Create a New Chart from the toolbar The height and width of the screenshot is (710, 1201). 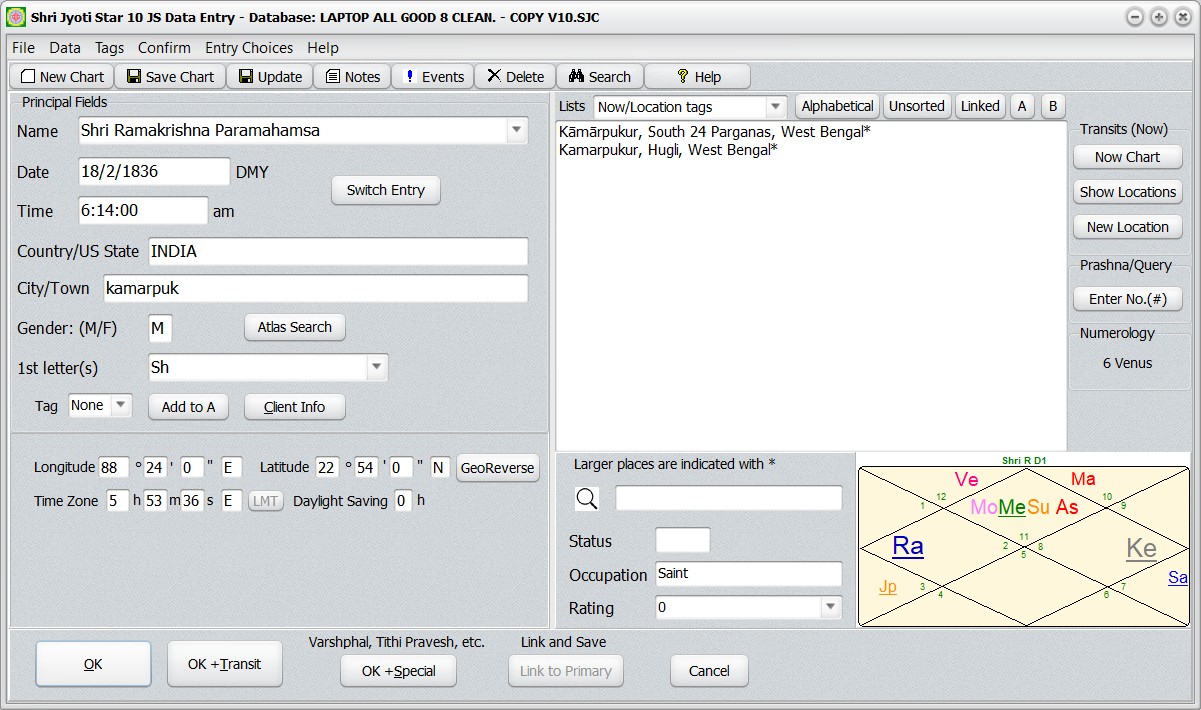click(x=61, y=76)
